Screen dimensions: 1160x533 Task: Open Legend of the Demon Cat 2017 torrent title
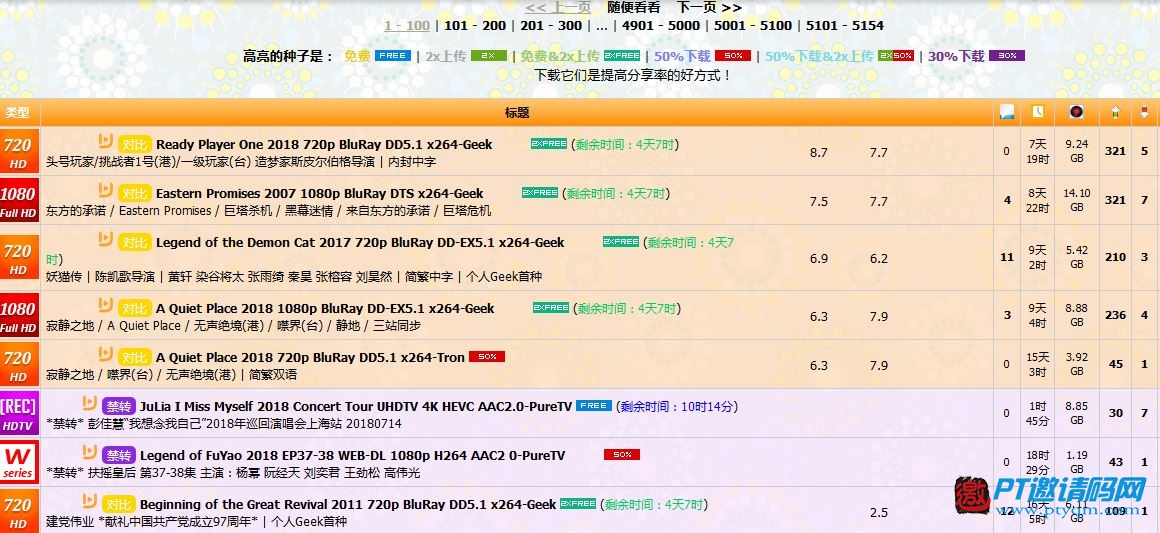pyautogui.click(x=360, y=243)
